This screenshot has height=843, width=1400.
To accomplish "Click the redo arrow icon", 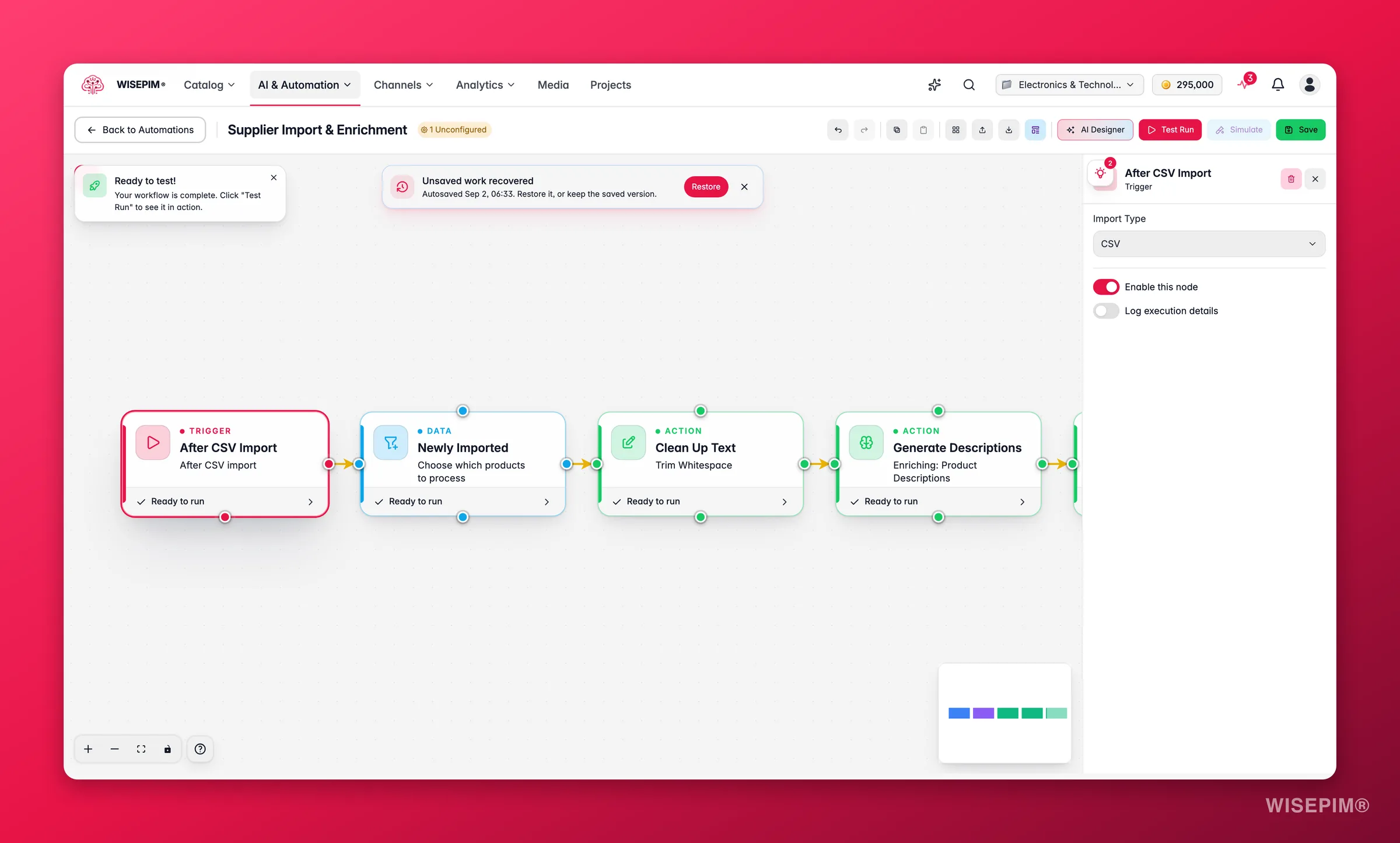I will coord(864,130).
